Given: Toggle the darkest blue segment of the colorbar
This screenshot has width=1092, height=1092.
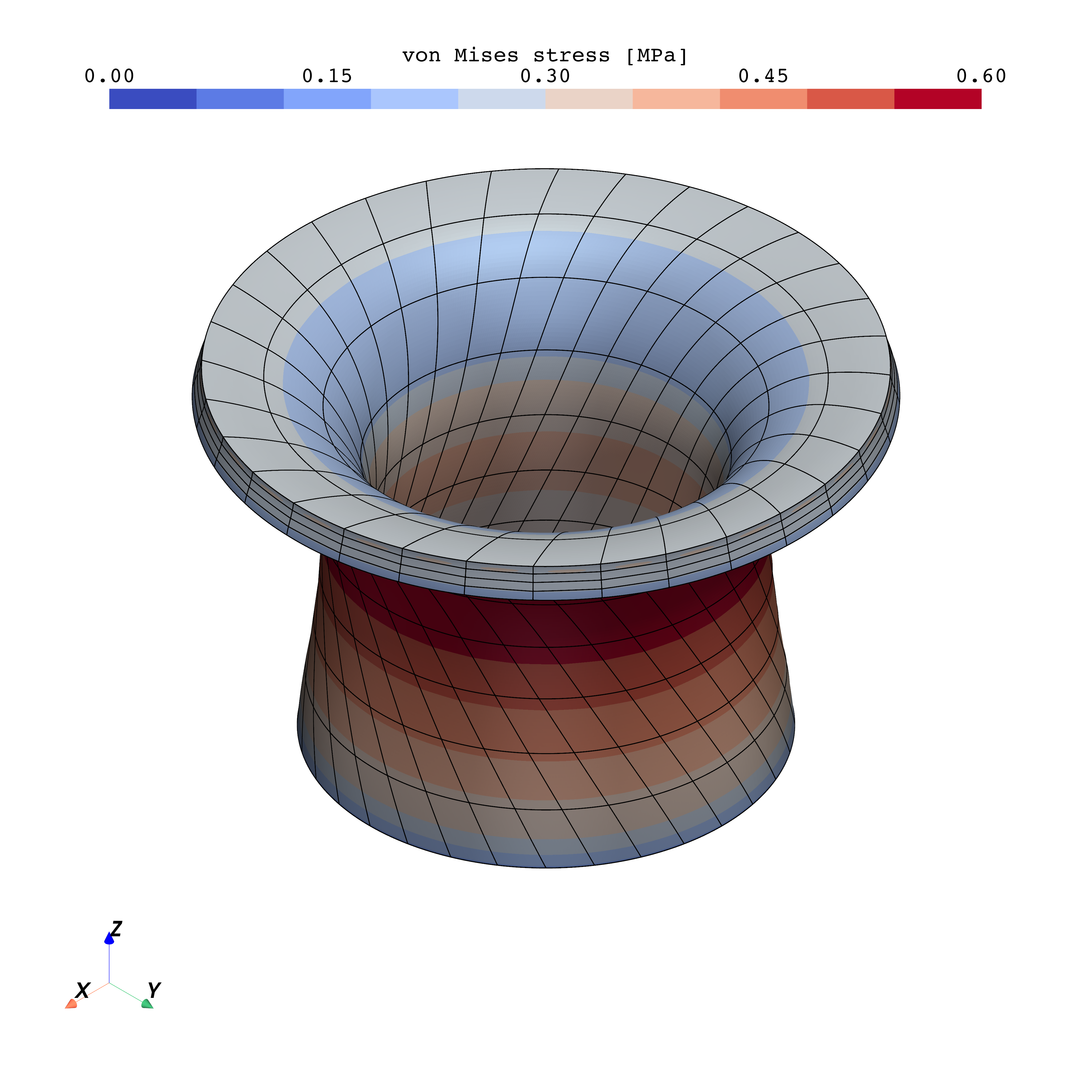Looking at the screenshot, I should tap(152, 99).
